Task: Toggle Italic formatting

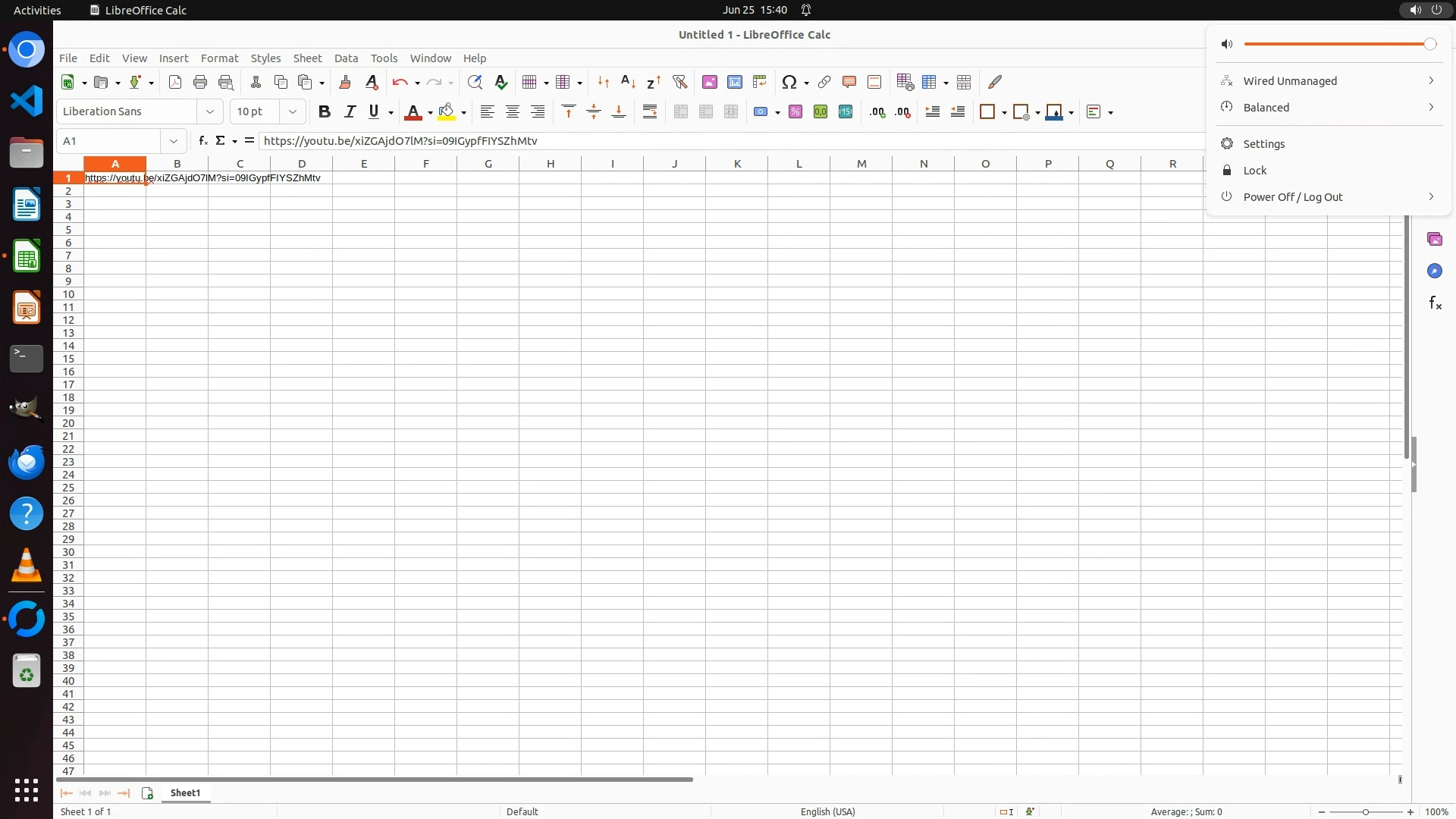Action: [350, 112]
